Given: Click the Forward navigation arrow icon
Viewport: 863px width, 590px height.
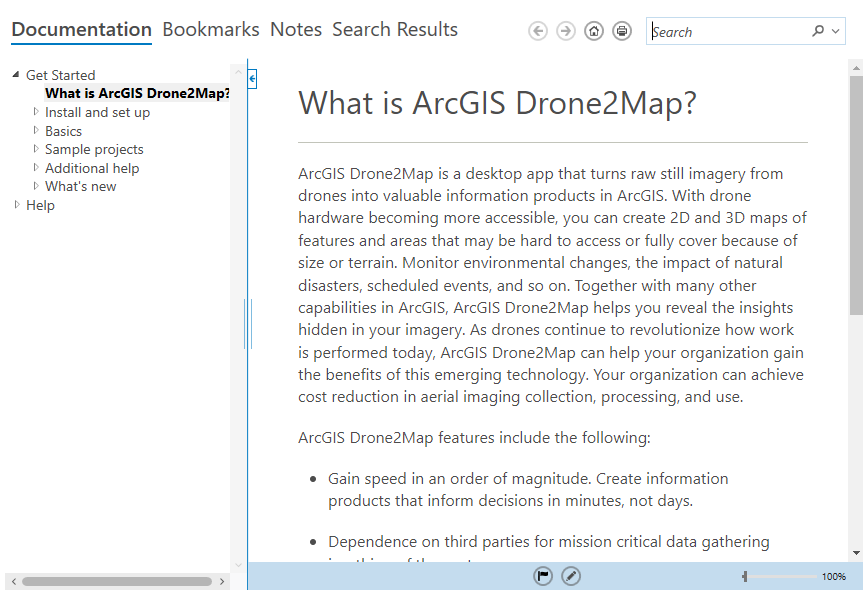Looking at the screenshot, I should 566,31.
